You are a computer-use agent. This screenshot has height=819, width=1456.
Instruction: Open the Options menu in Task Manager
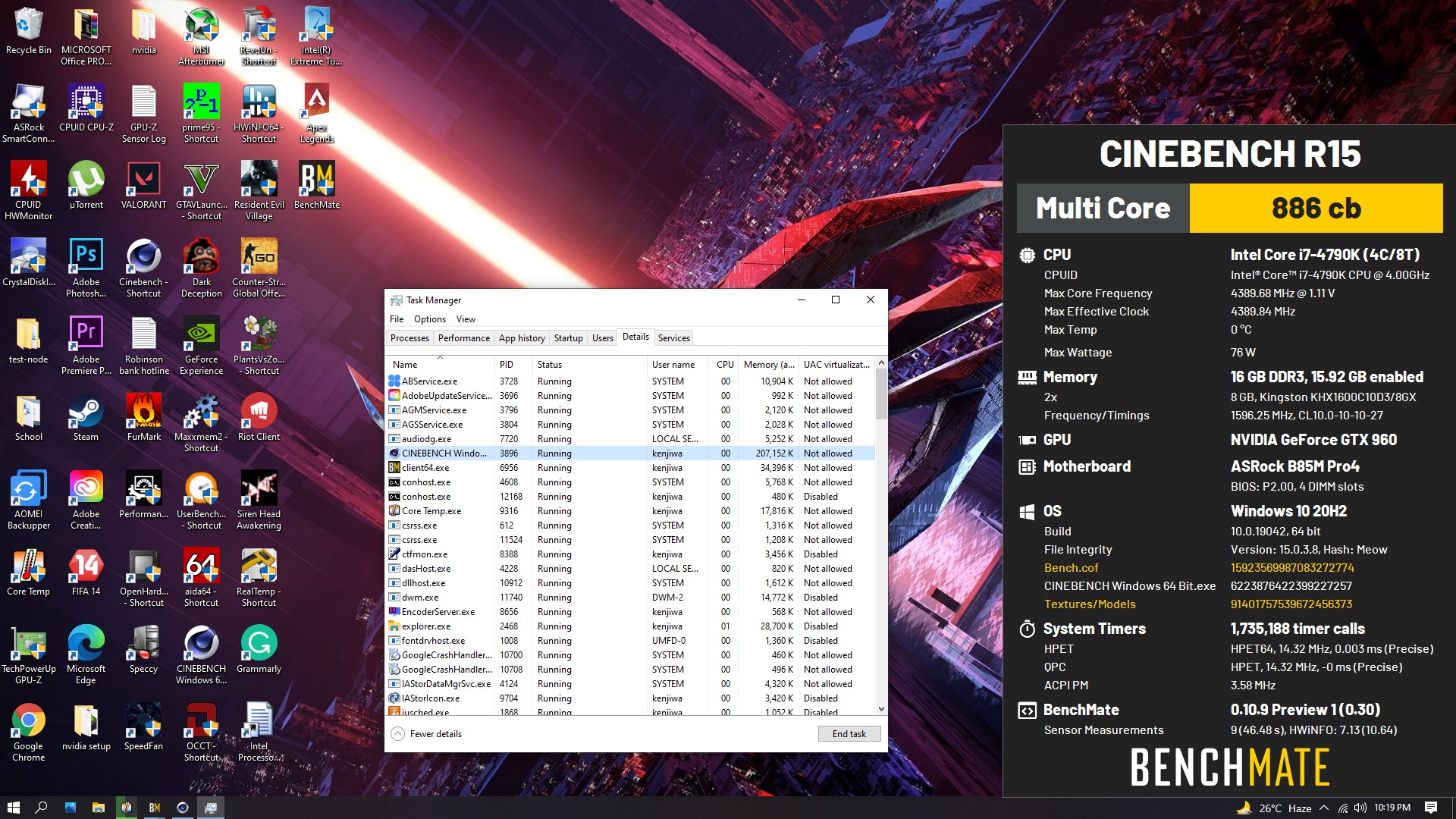[x=430, y=319]
